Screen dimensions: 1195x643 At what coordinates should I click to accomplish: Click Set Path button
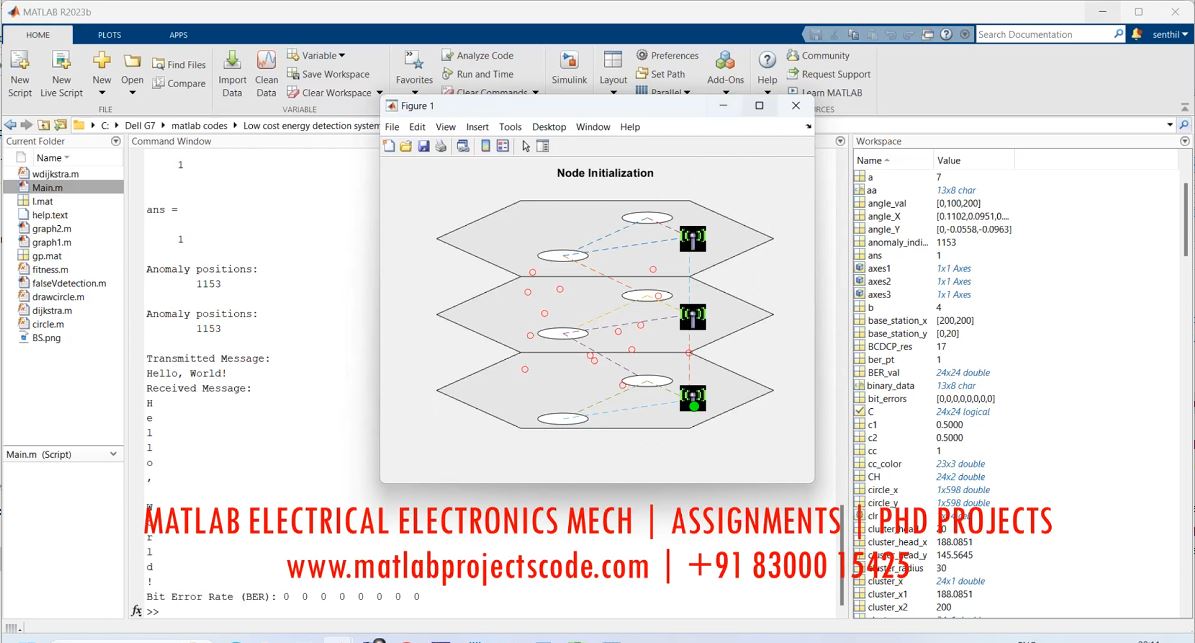pos(660,74)
